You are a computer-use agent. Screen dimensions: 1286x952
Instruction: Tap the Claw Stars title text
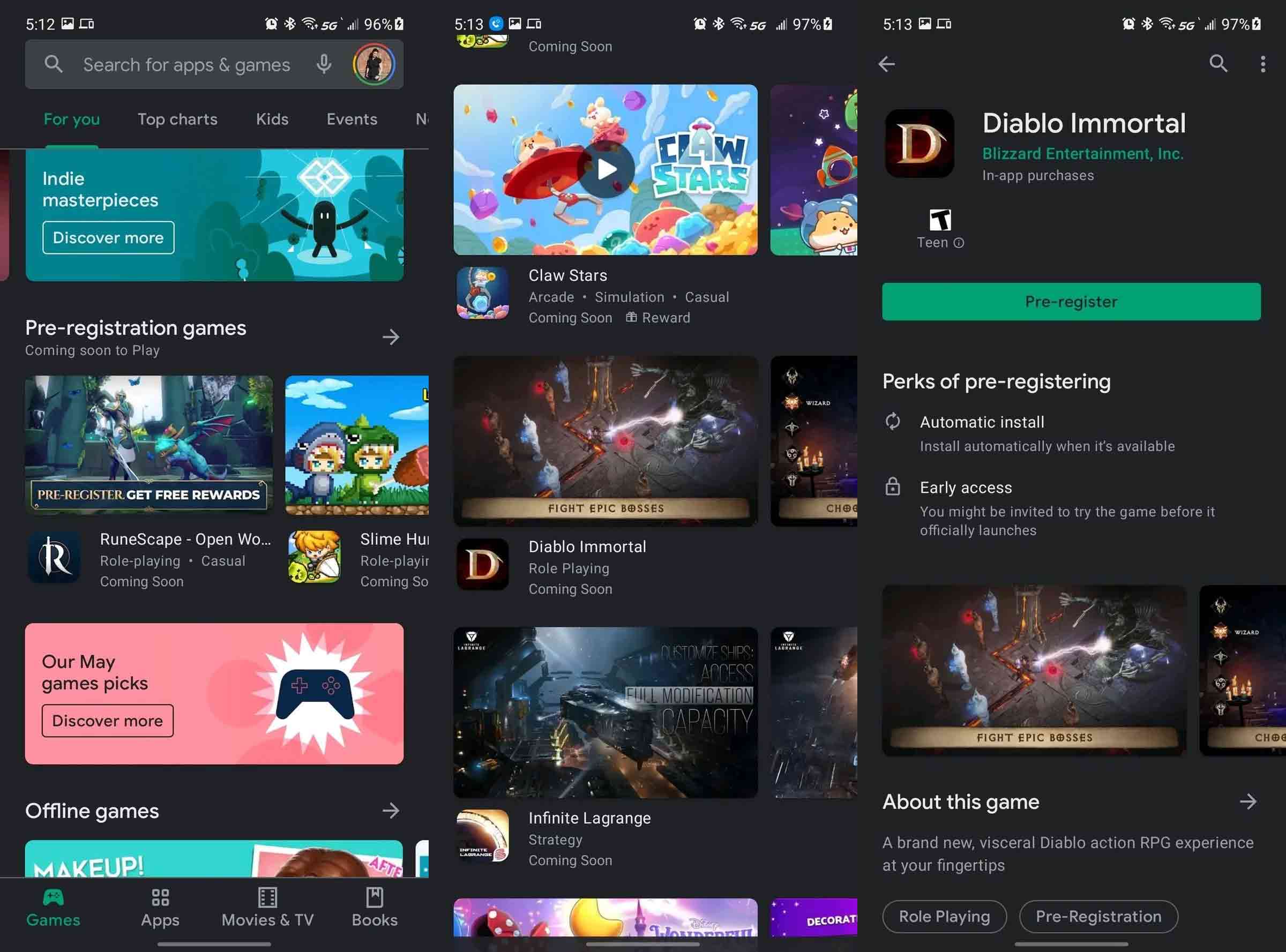click(x=568, y=275)
